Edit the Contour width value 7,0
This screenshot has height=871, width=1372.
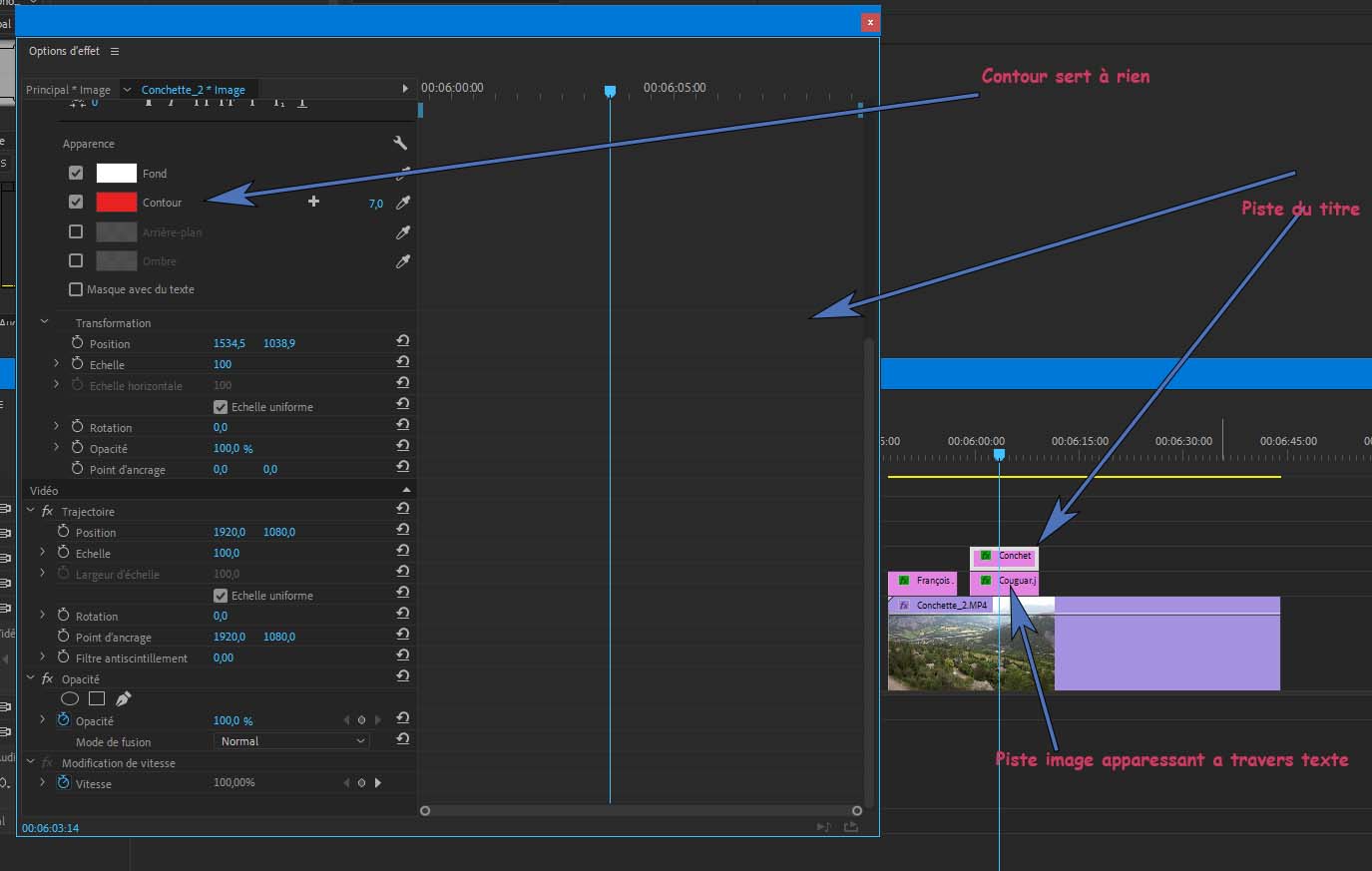376,204
